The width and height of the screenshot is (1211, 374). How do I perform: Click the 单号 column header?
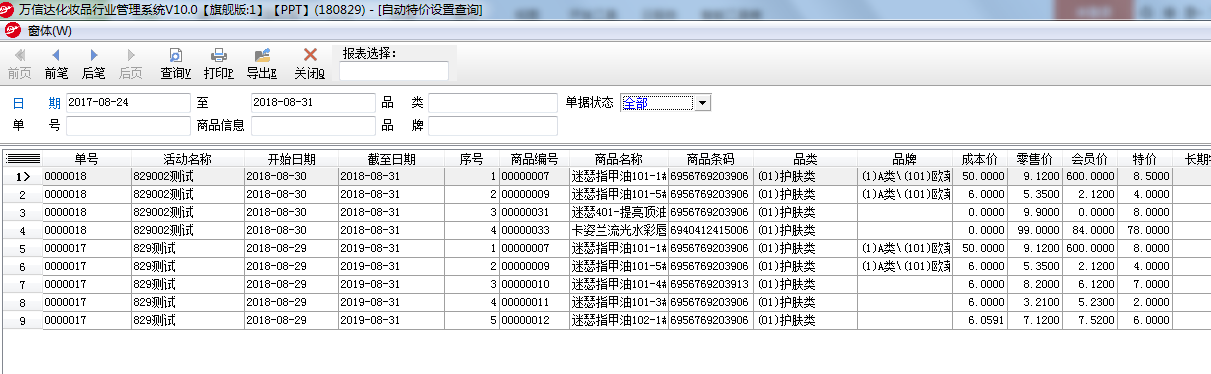tap(87, 159)
